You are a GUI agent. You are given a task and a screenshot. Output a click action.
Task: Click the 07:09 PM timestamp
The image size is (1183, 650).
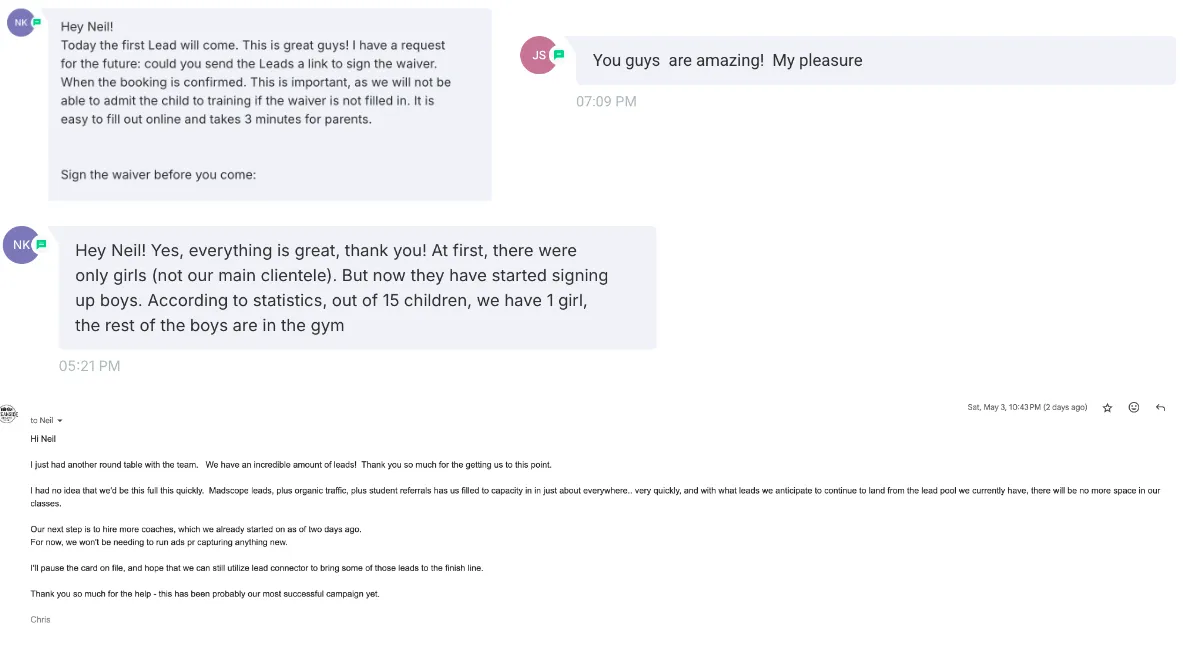click(x=606, y=102)
